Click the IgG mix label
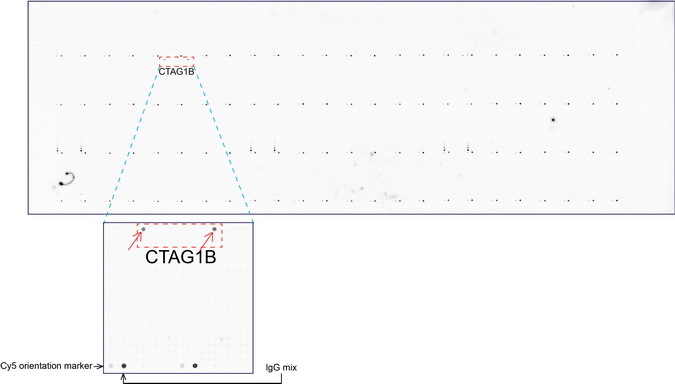Viewport: 675px width, 384px height. tap(281, 368)
